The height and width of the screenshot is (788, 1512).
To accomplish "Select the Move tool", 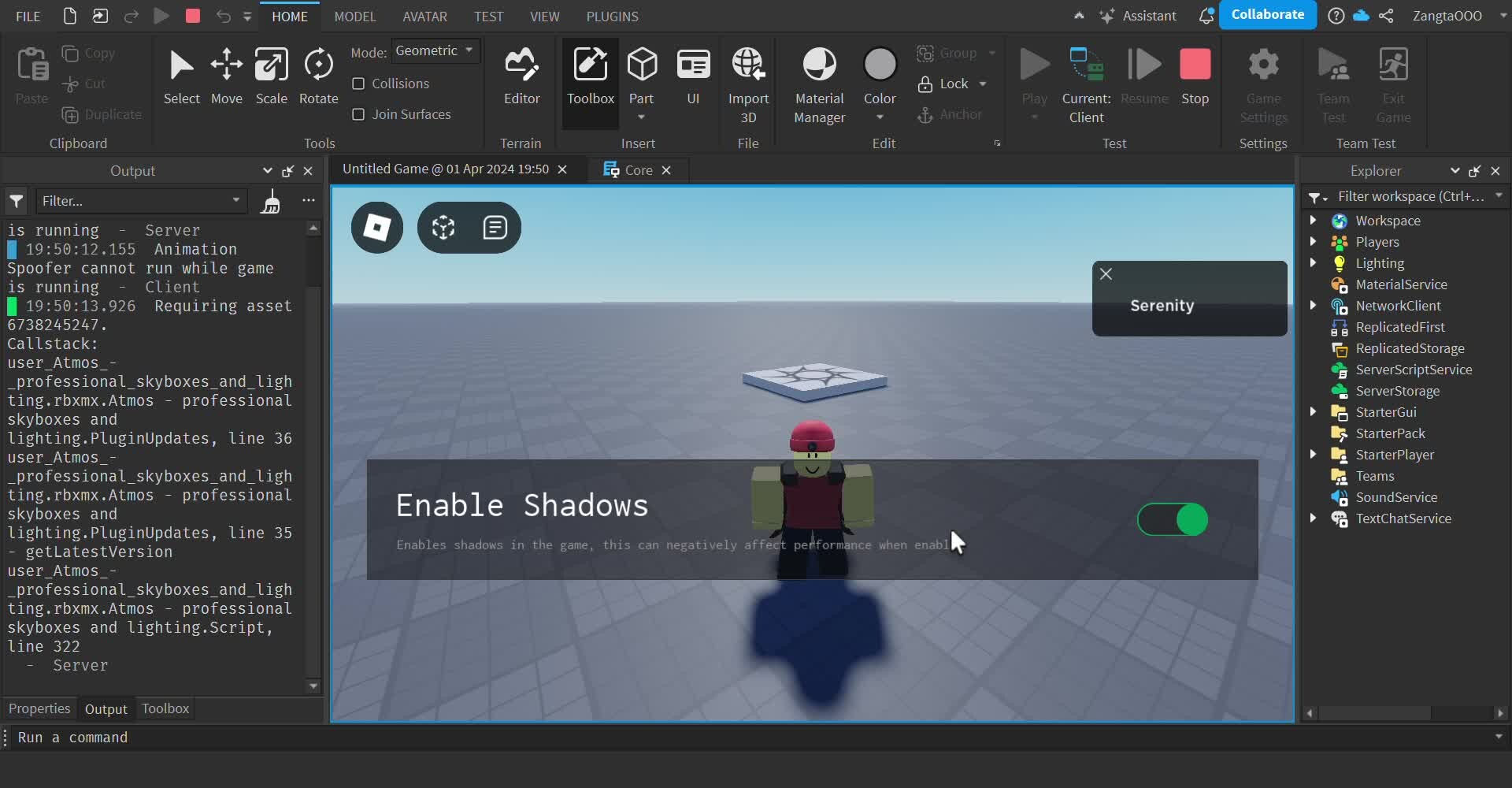I will tap(226, 76).
